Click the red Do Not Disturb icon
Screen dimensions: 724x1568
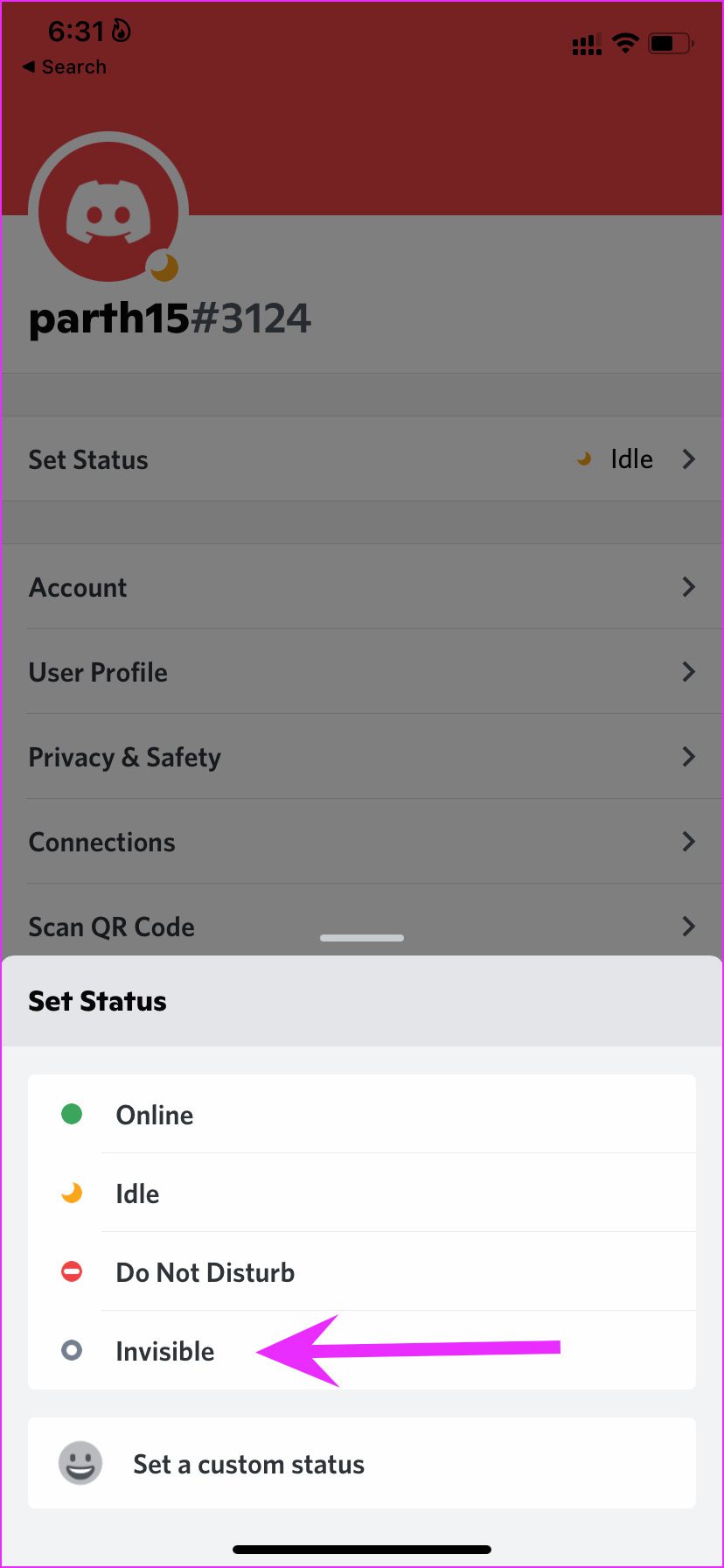click(x=72, y=1271)
